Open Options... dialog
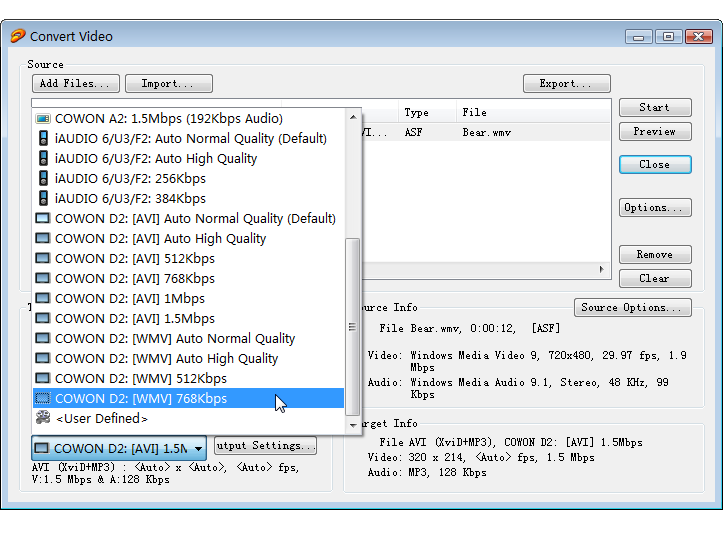Screen dimensions: 723x542 (x=655, y=208)
